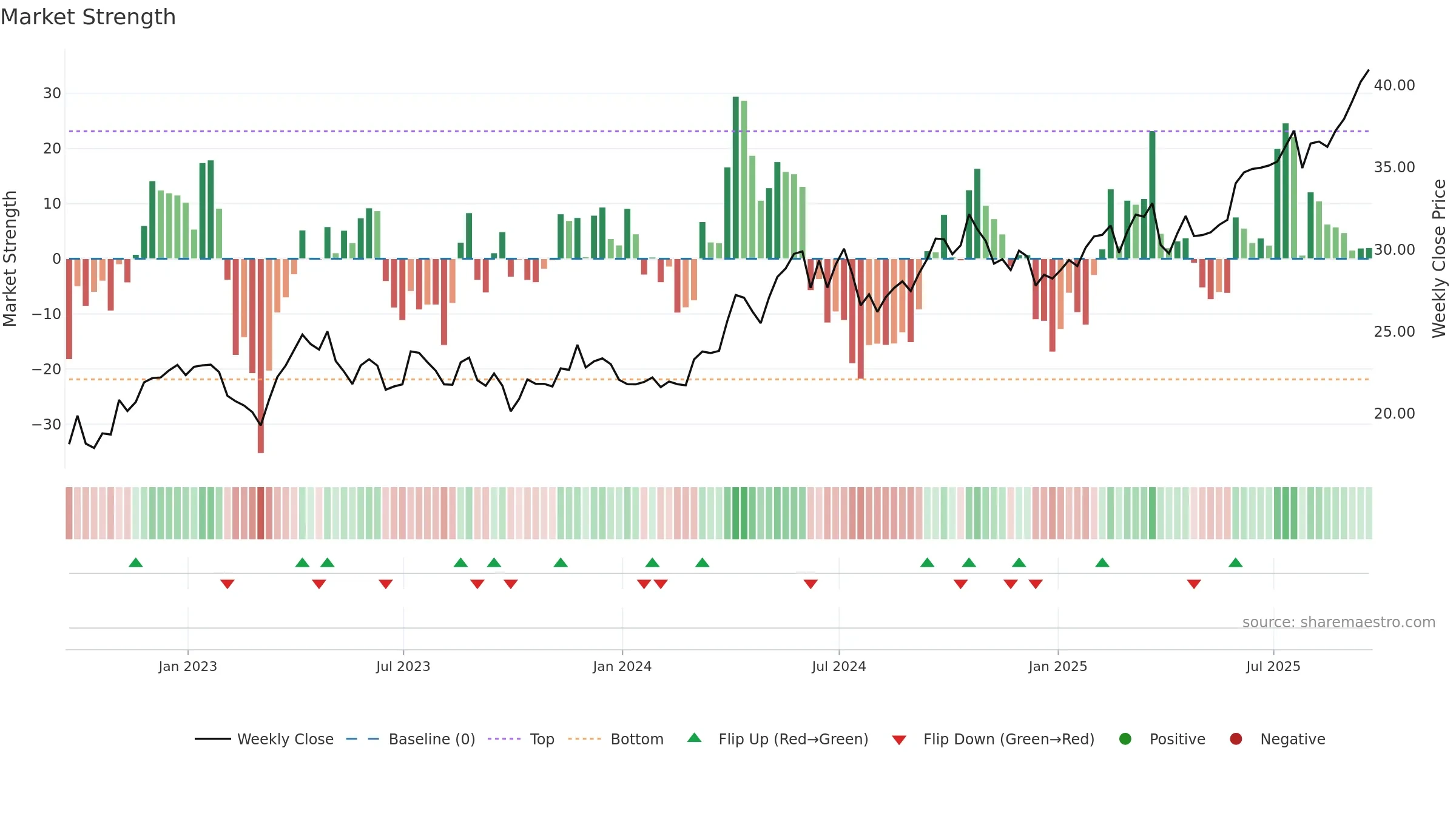This screenshot has width=1456, height=819.
Task: Click the red flip-down marker just before Jul 2024
Action: [811, 584]
